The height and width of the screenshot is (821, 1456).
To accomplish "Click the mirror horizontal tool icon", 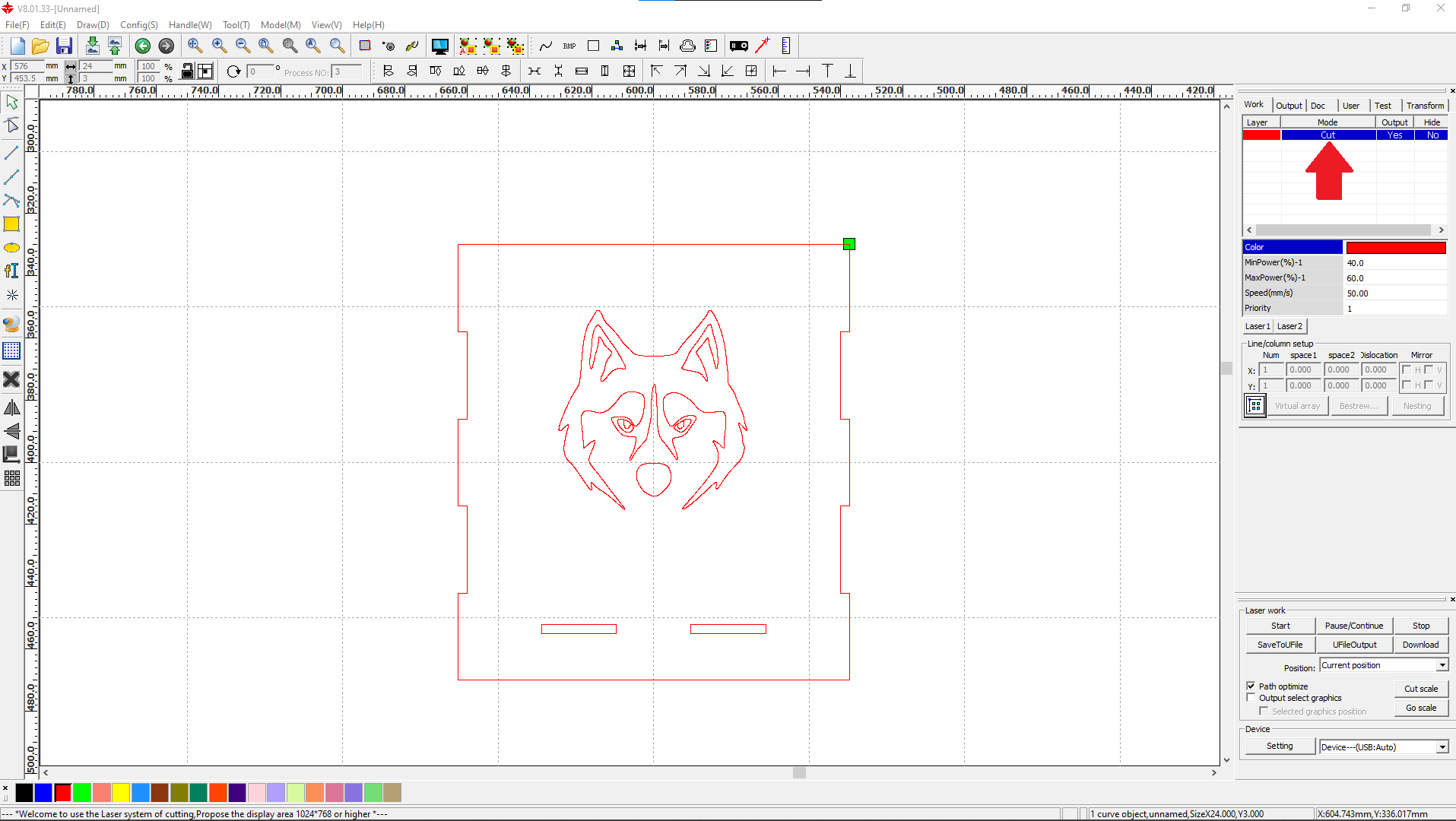I will [x=11, y=408].
